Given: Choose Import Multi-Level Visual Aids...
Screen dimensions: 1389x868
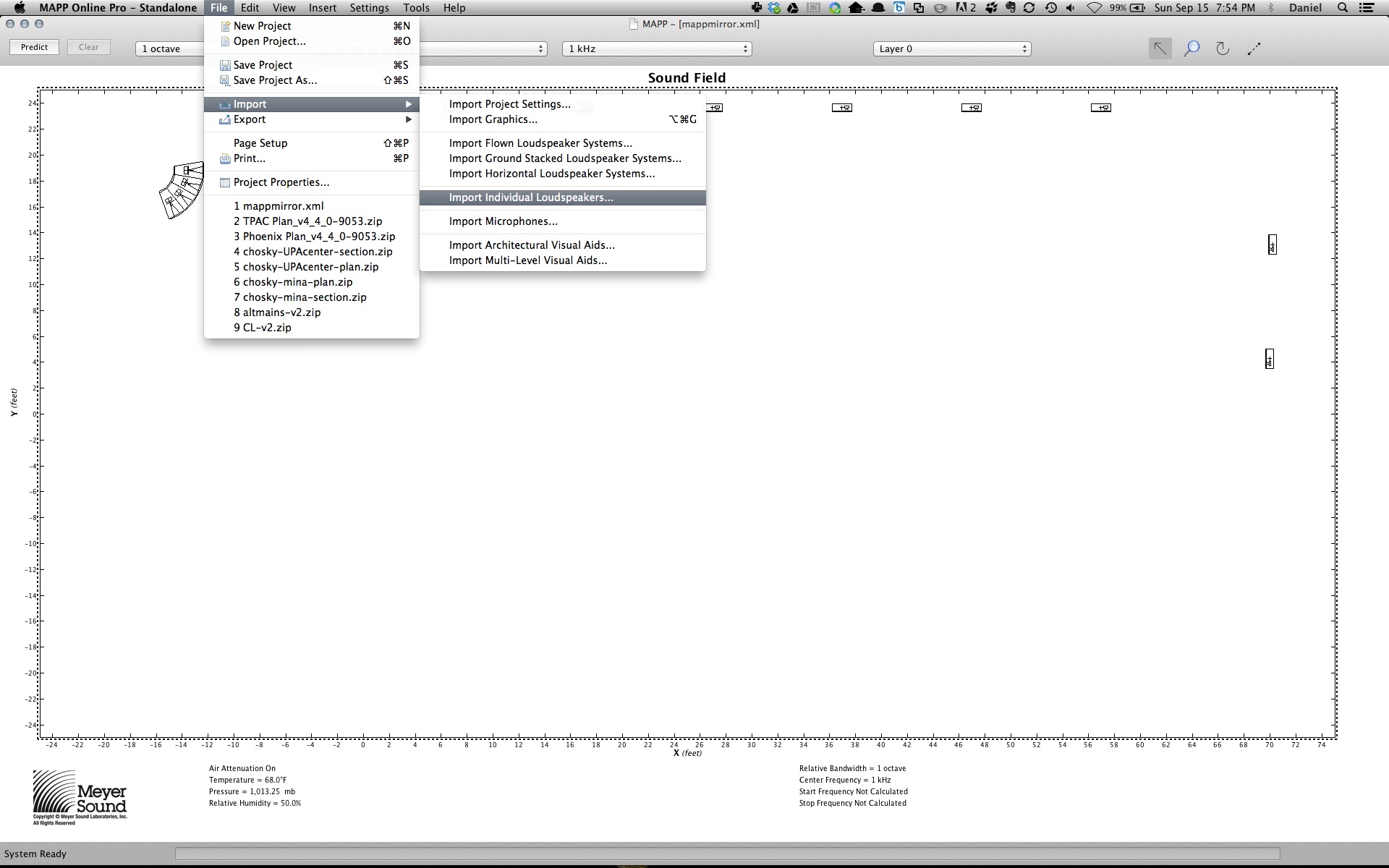Looking at the screenshot, I should 563,260.
